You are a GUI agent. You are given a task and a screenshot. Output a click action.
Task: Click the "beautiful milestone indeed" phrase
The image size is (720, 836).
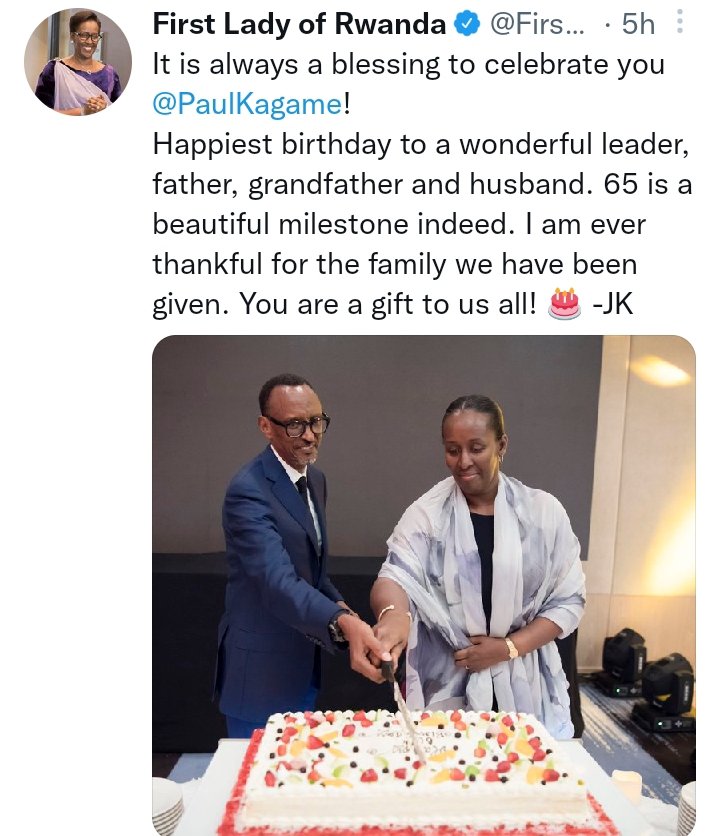[330, 224]
